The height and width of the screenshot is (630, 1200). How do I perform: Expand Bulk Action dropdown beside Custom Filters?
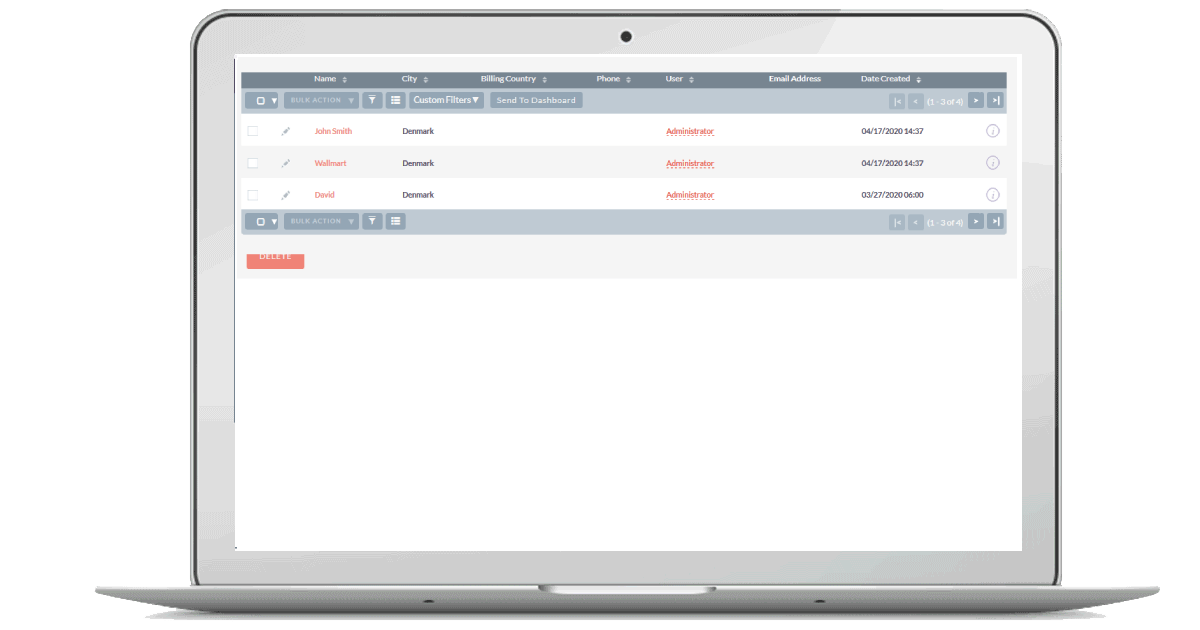(x=321, y=100)
